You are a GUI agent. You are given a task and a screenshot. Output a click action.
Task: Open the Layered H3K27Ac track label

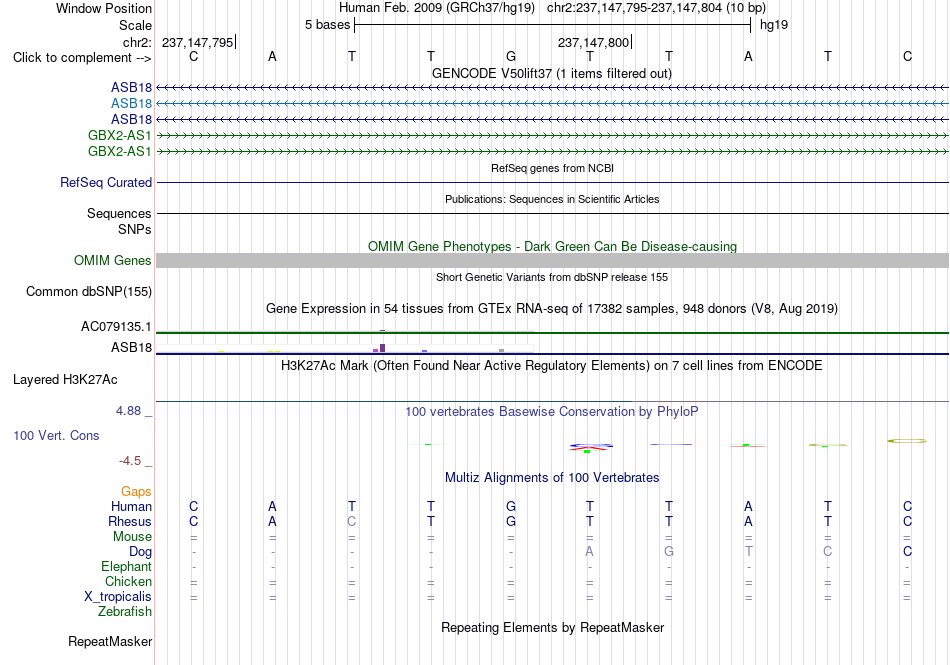65,380
